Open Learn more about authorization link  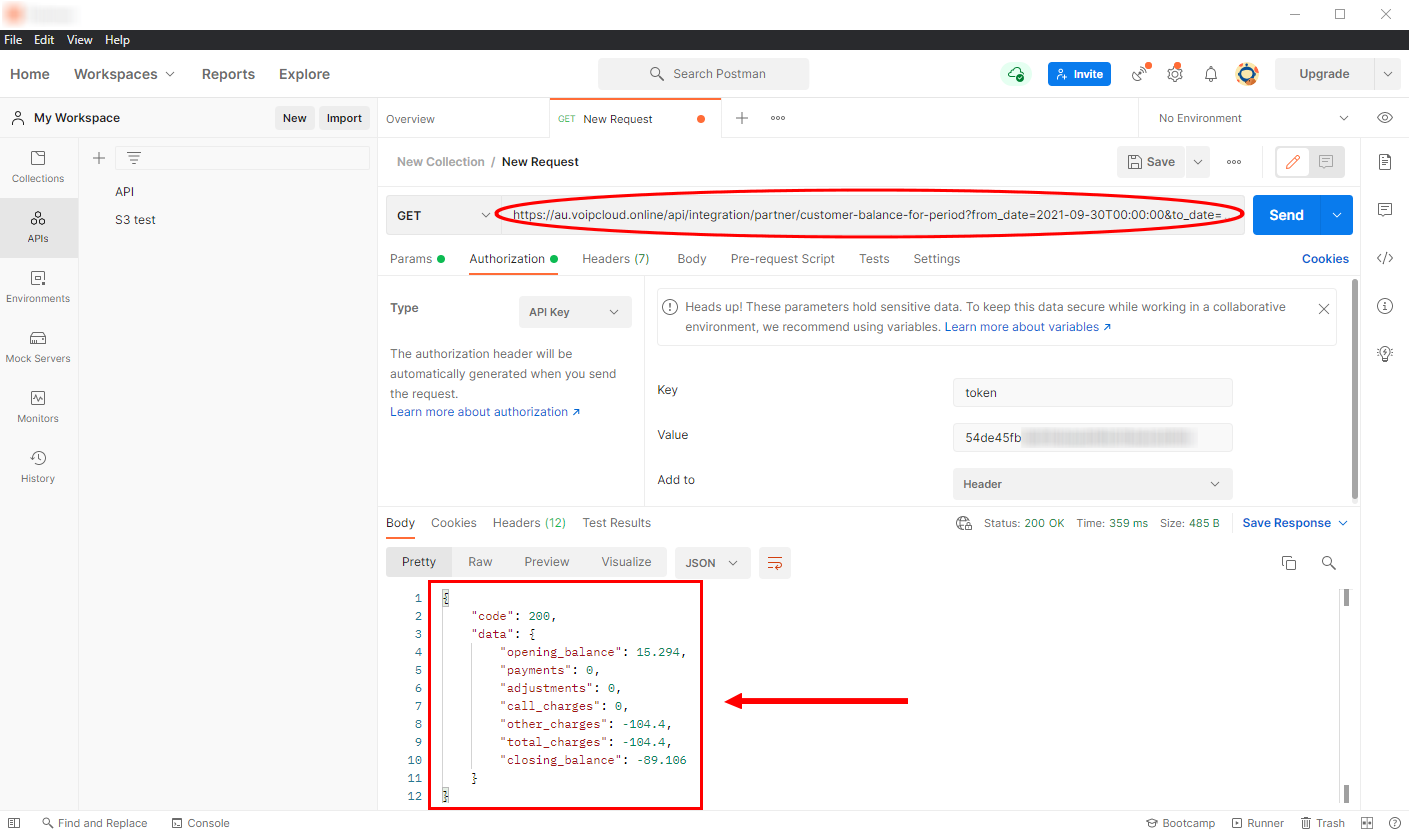pos(485,412)
